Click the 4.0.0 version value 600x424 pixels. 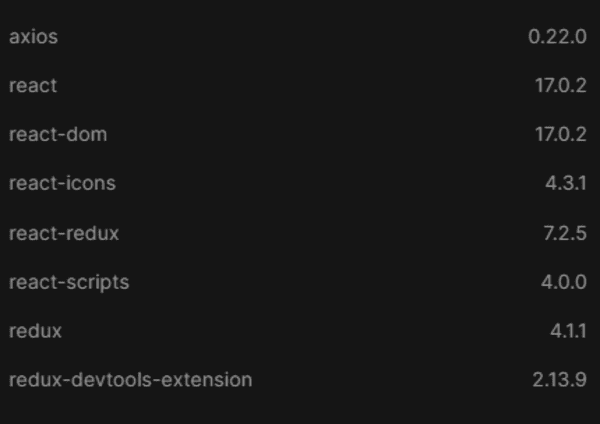click(564, 282)
